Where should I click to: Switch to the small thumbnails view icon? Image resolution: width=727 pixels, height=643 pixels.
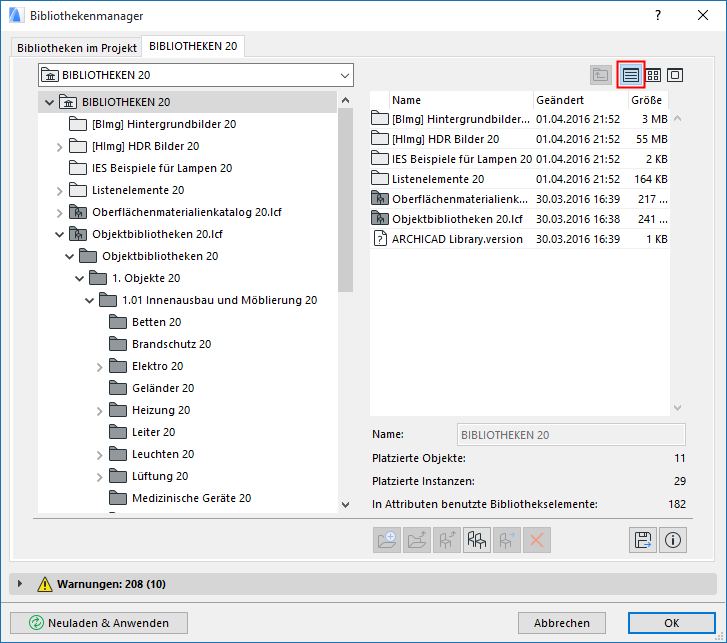click(x=653, y=75)
